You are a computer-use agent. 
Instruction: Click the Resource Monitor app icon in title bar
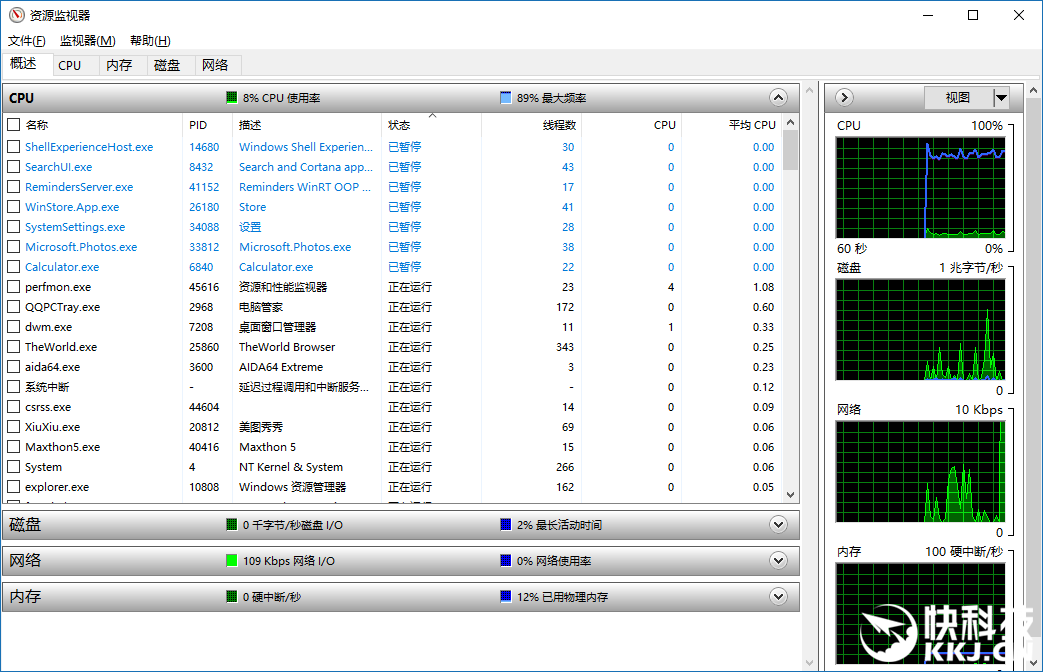(x=16, y=15)
